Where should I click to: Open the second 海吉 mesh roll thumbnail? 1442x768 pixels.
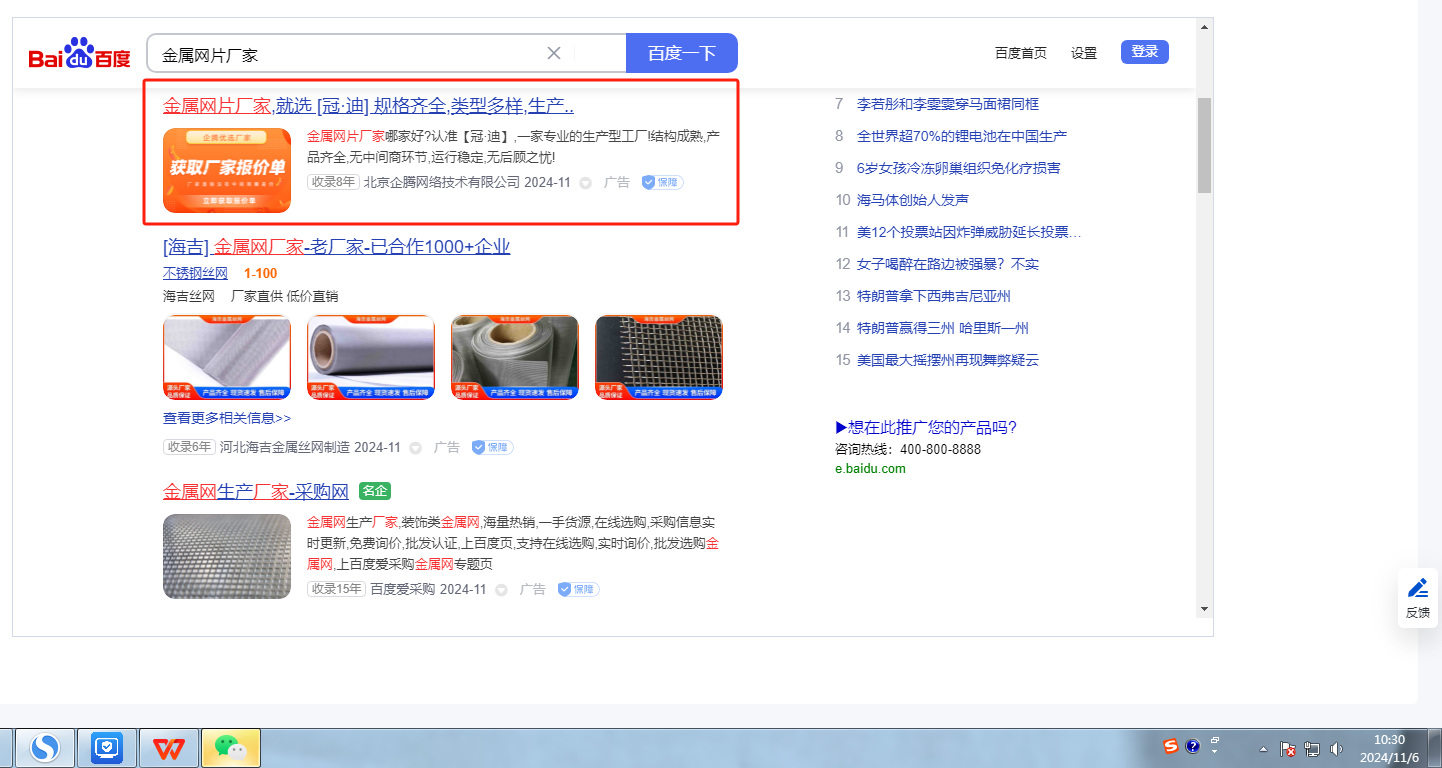[x=371, y=358]
